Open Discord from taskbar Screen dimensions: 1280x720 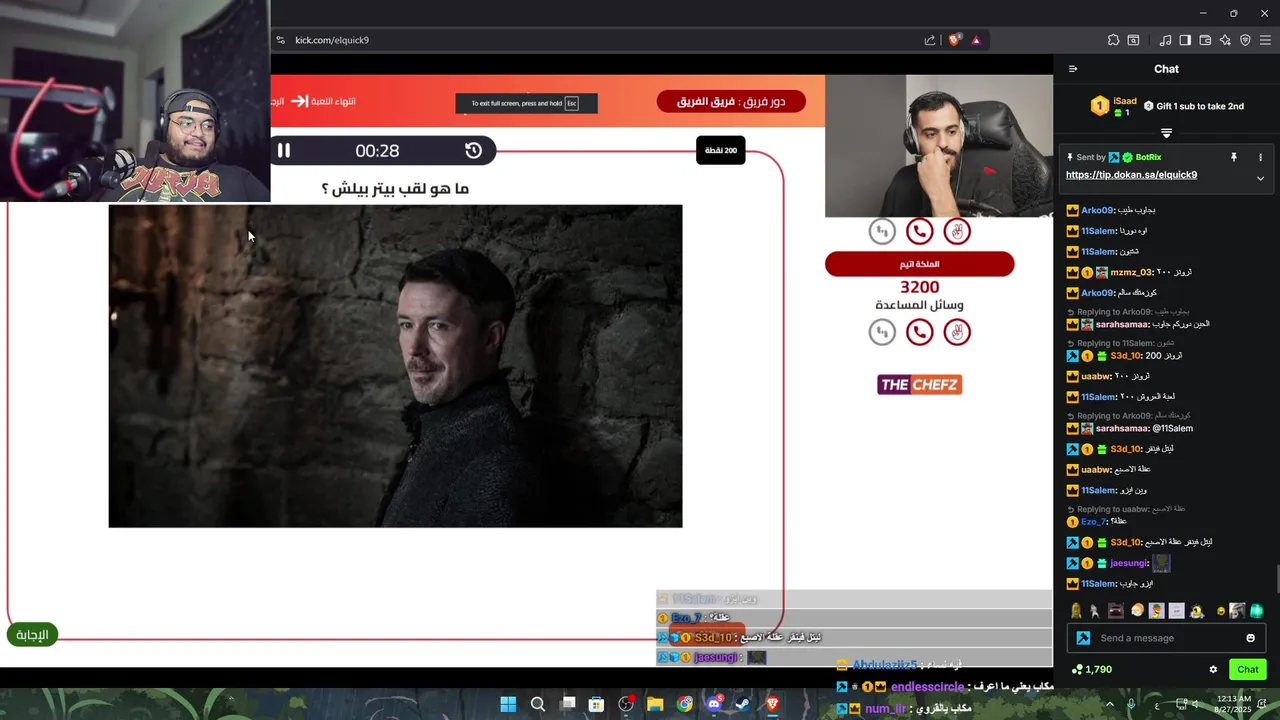point(714,704)
